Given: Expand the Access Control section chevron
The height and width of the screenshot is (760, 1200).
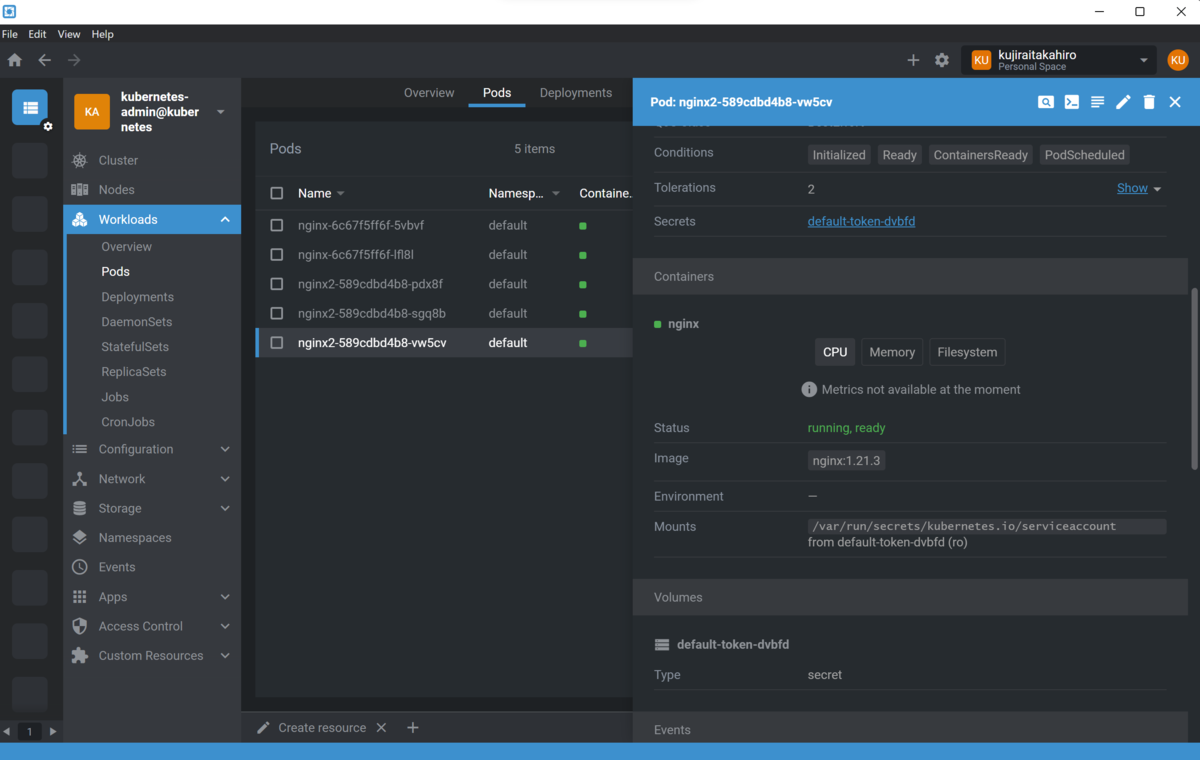Looking at the screenshot, I should pos(225,626).
